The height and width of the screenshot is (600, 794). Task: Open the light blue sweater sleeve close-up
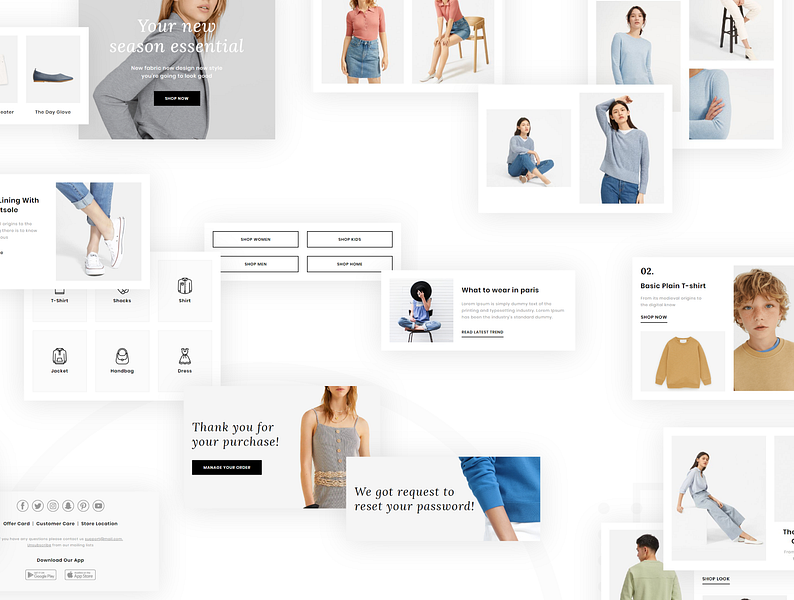pyautogui.click(x=731, y=104)
